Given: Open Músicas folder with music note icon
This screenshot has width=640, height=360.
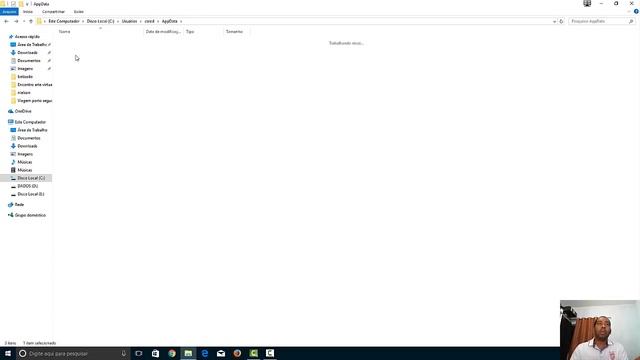Looking at the screenshot, I should point(24,162).
